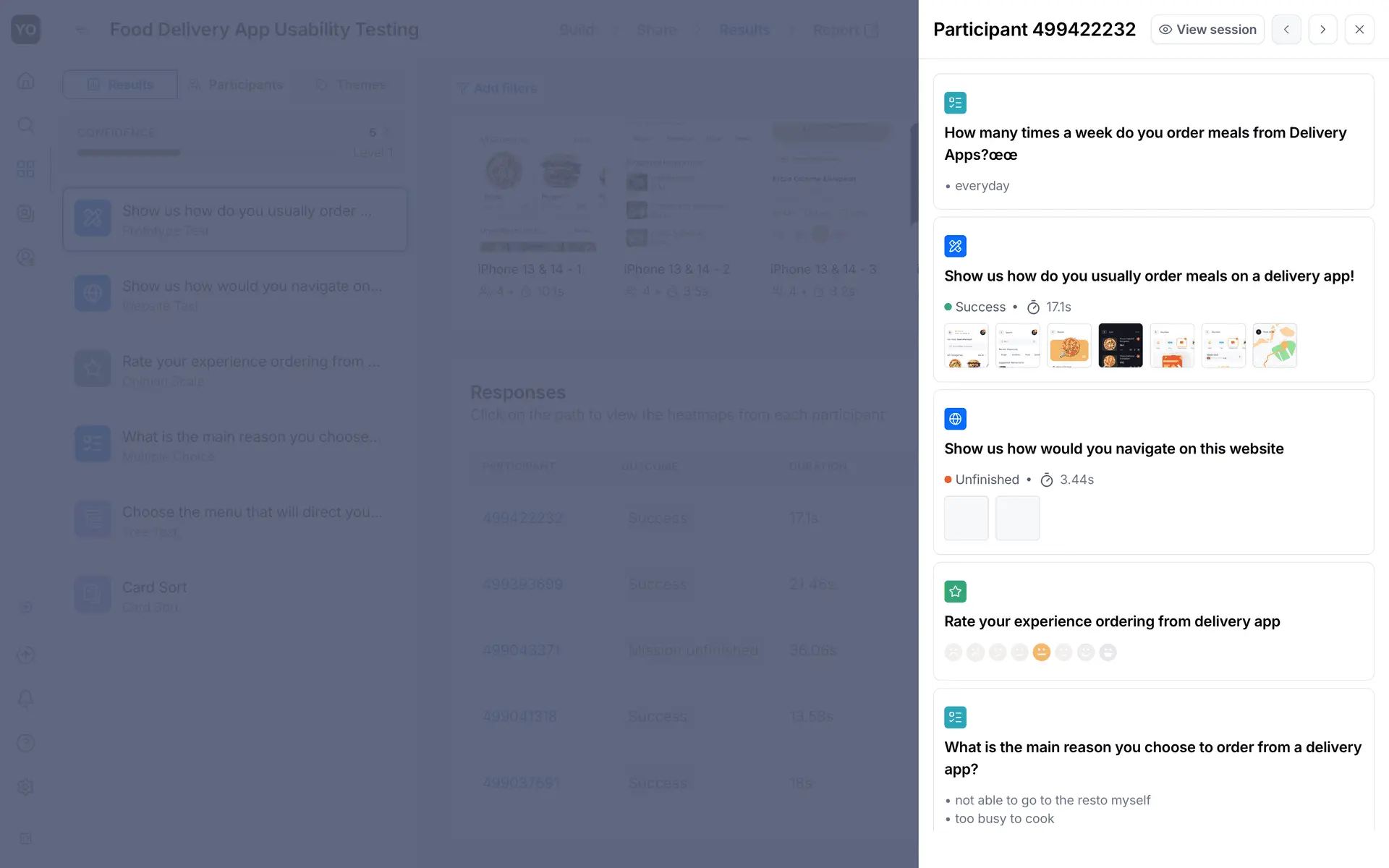Click multiple choice icon on main reason question
The height and width of the screenshot is (868, 1389).
point(955,718)
